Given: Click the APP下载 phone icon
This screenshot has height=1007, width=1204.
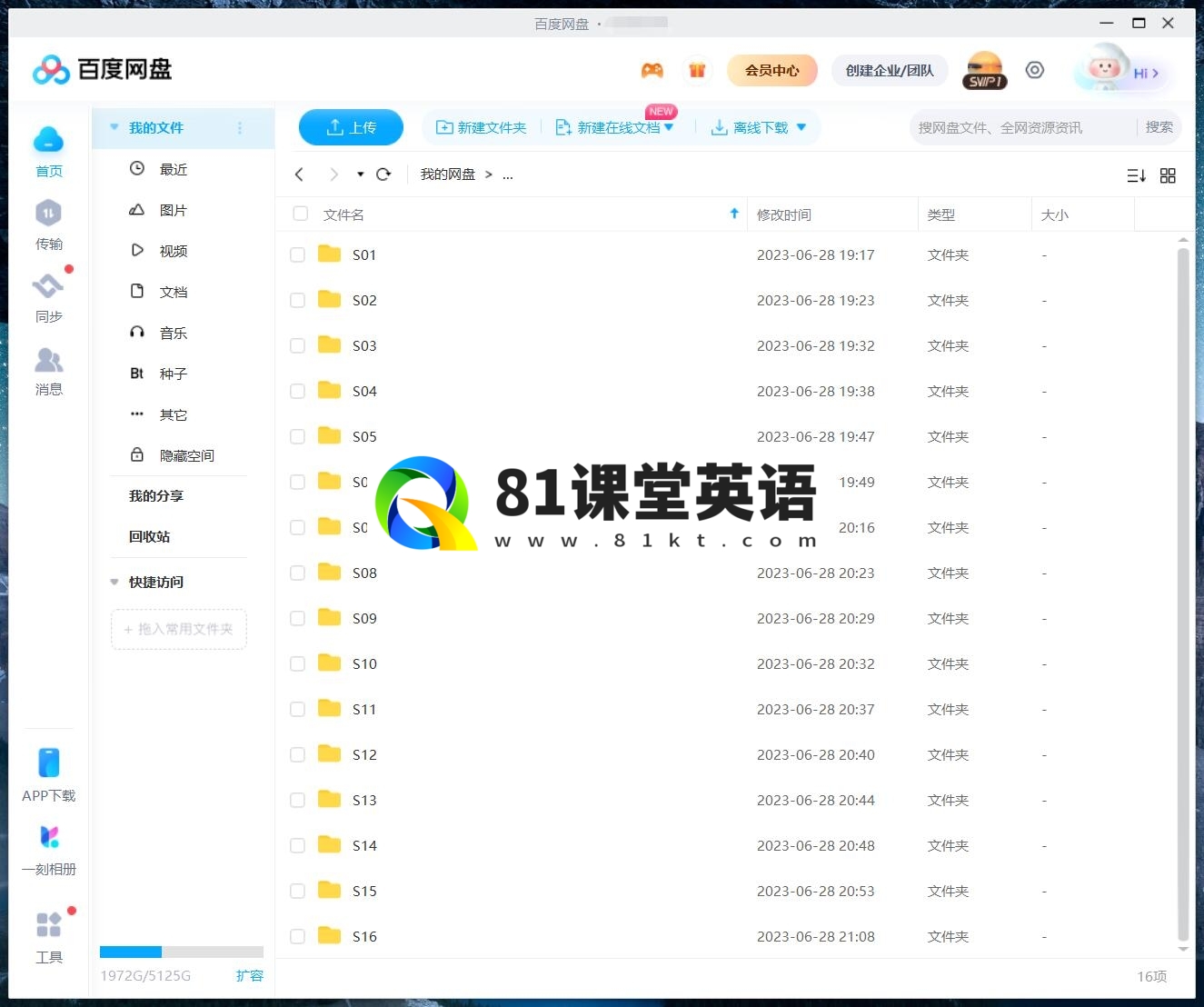Looking at the screenshot, I should pyautogui.click(x=49, y=763).
